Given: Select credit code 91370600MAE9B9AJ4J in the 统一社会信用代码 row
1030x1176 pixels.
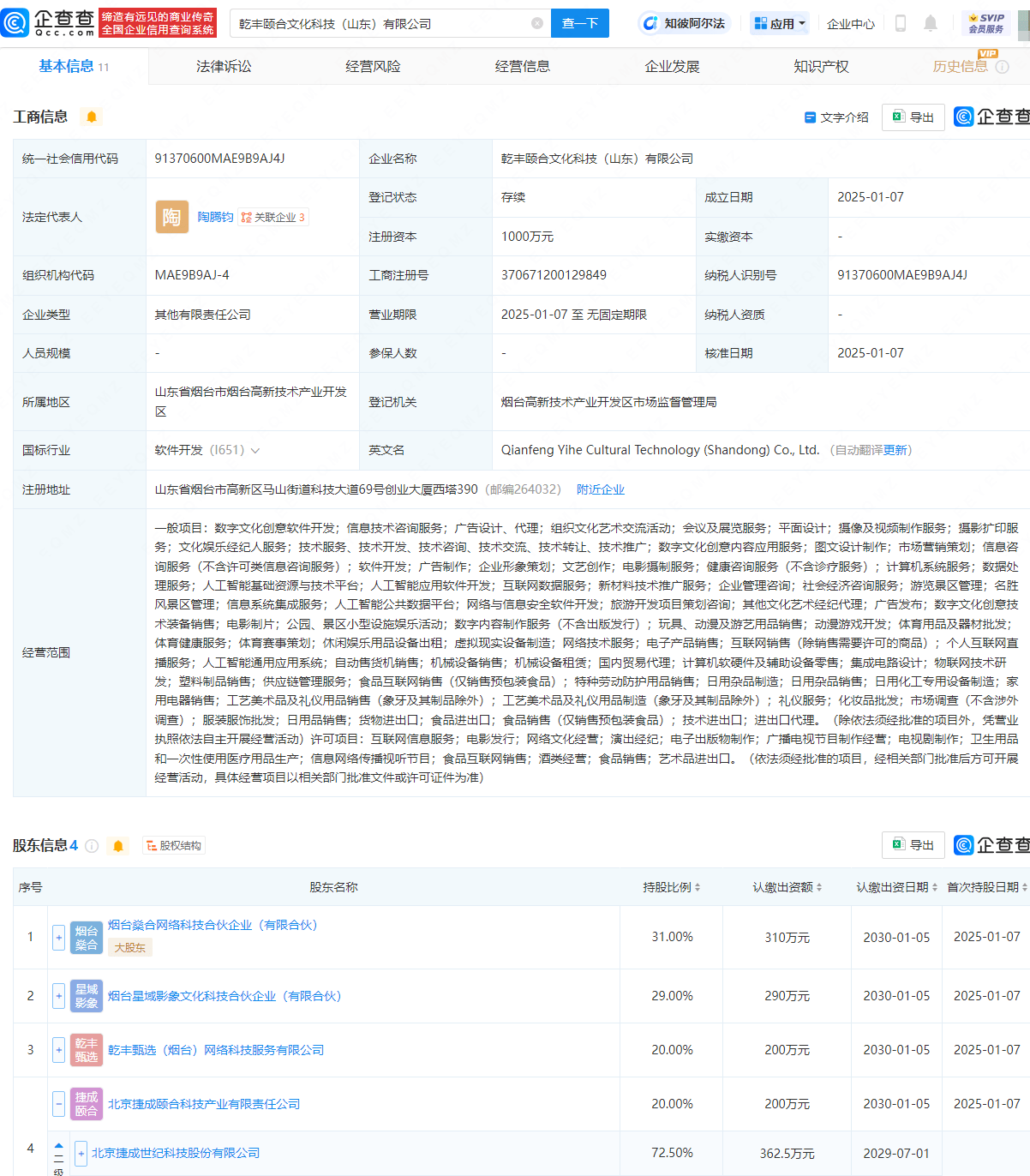Looking at the screenshot, I should click(x=219, y=159).
